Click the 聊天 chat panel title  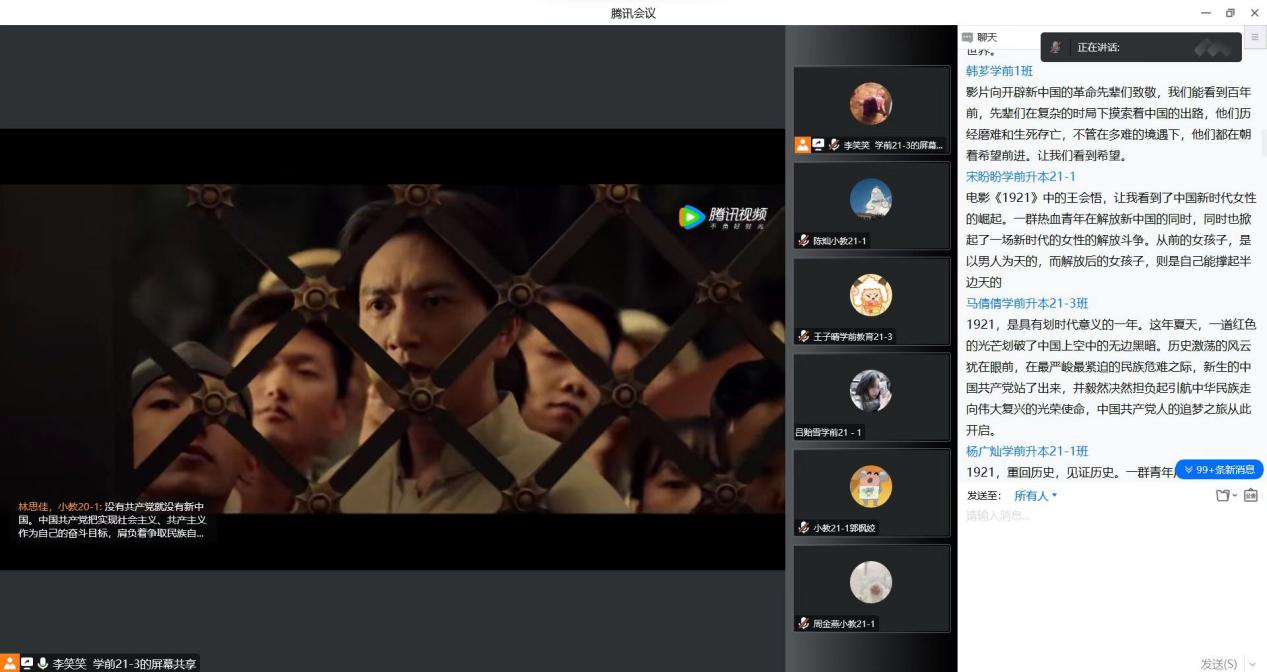(x=987, y=37)
